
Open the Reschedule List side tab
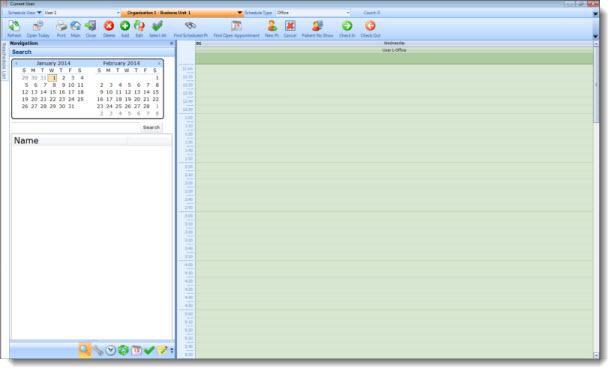click(x=4, y=61)
